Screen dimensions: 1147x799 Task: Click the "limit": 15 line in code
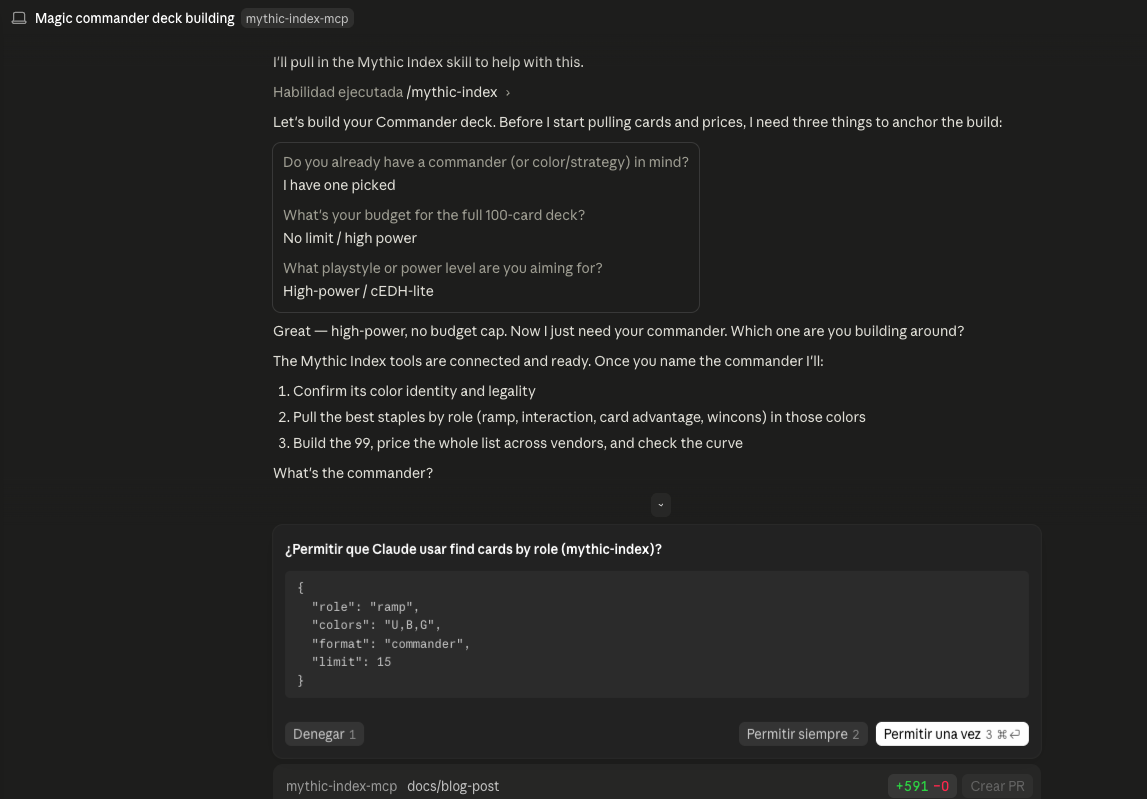(351, 662)
